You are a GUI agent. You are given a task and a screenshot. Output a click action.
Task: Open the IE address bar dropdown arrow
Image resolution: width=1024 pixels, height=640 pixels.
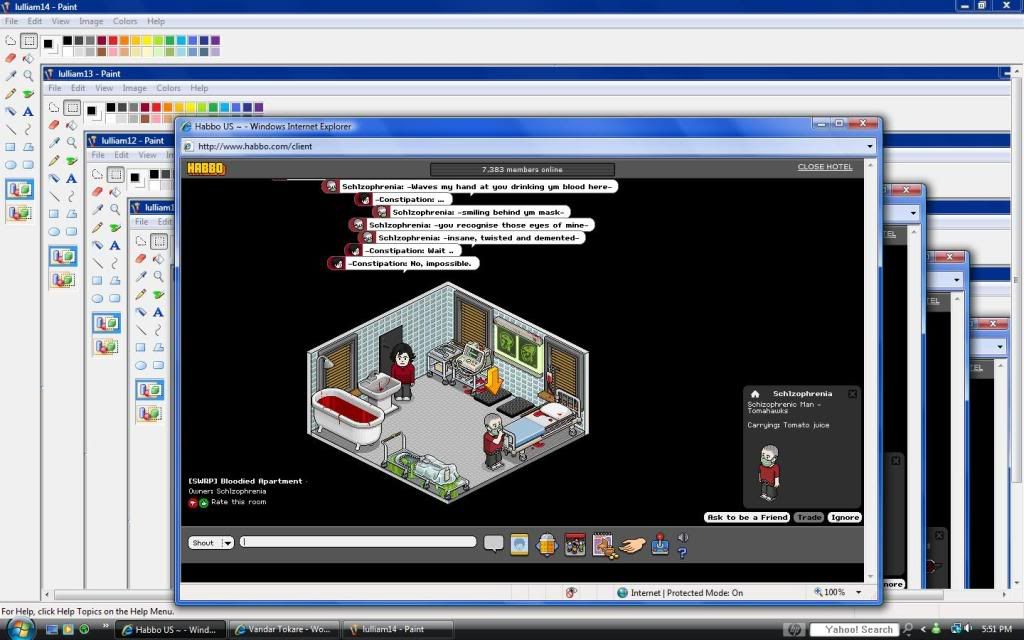(x=870, y=146)
